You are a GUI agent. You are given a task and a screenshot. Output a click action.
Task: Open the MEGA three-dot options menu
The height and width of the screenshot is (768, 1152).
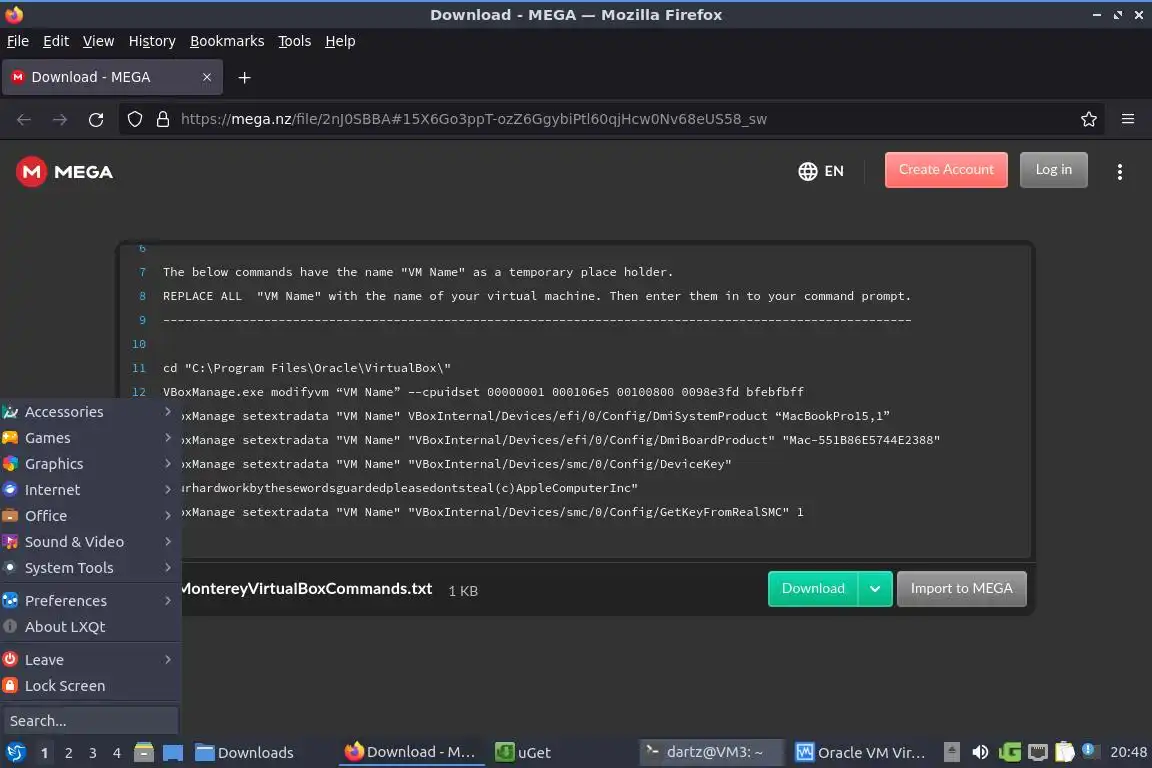coord(1119,172)
